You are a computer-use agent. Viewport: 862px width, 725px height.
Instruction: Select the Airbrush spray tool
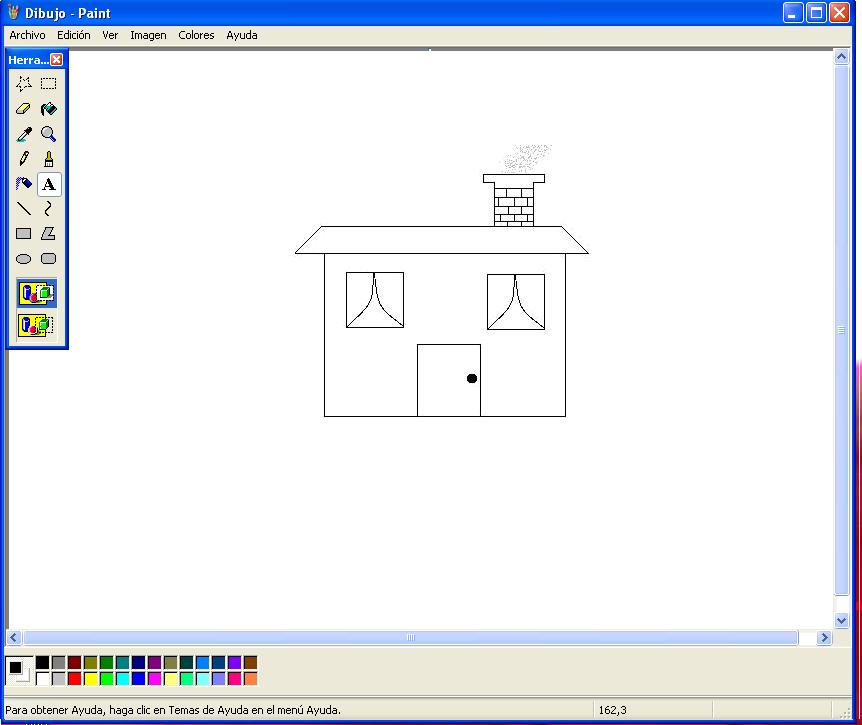pos(24,184)
